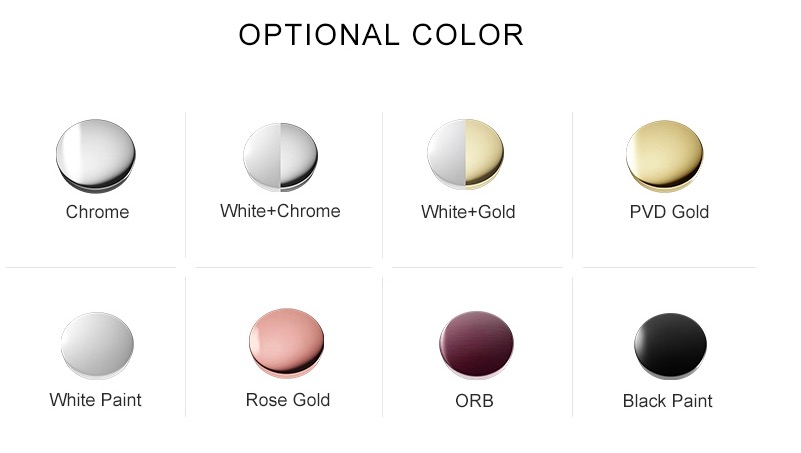Select the Black Paint cap
Viewport: 801px width, 453px height.
(670, 346)
